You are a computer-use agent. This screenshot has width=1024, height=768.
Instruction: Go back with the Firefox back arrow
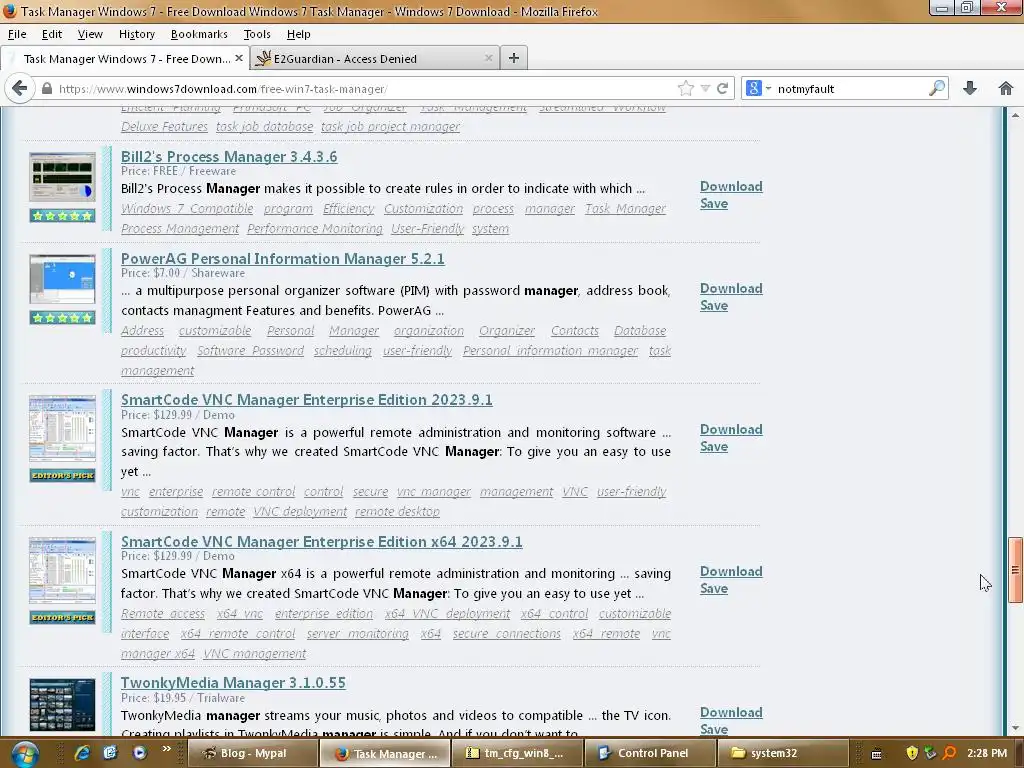pos(20,88)
